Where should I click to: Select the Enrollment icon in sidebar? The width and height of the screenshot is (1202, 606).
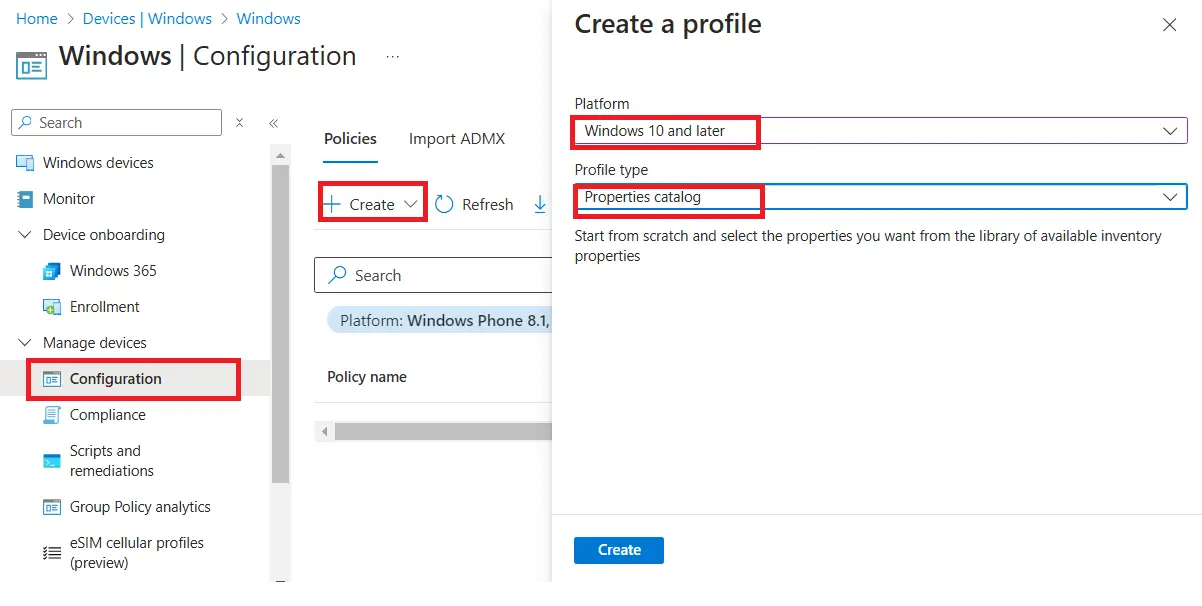pos(52,307)
